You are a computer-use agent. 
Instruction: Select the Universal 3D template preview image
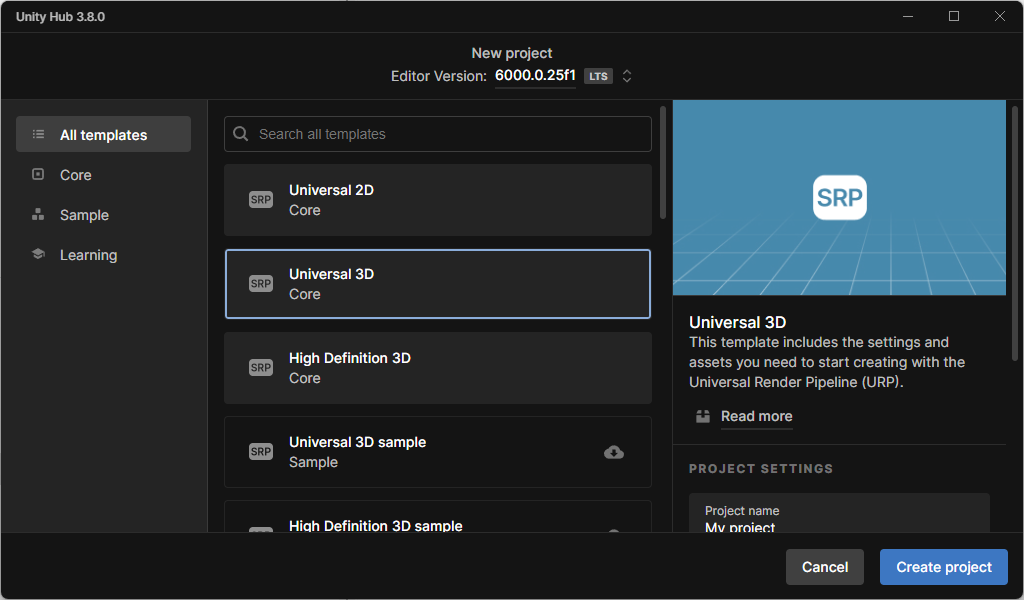point(839,197)
